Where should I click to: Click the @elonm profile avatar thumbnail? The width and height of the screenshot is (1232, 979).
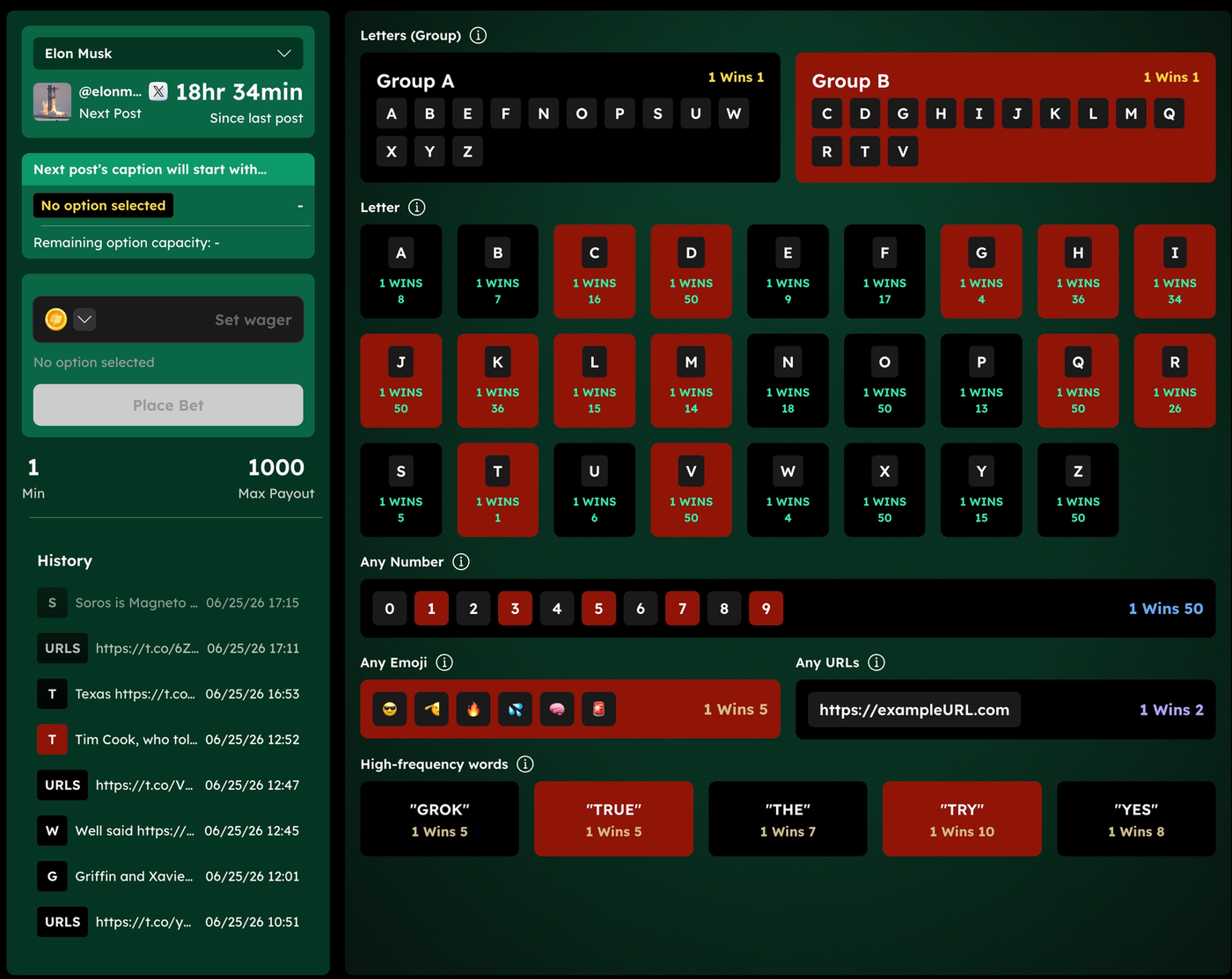pos(52,102)
